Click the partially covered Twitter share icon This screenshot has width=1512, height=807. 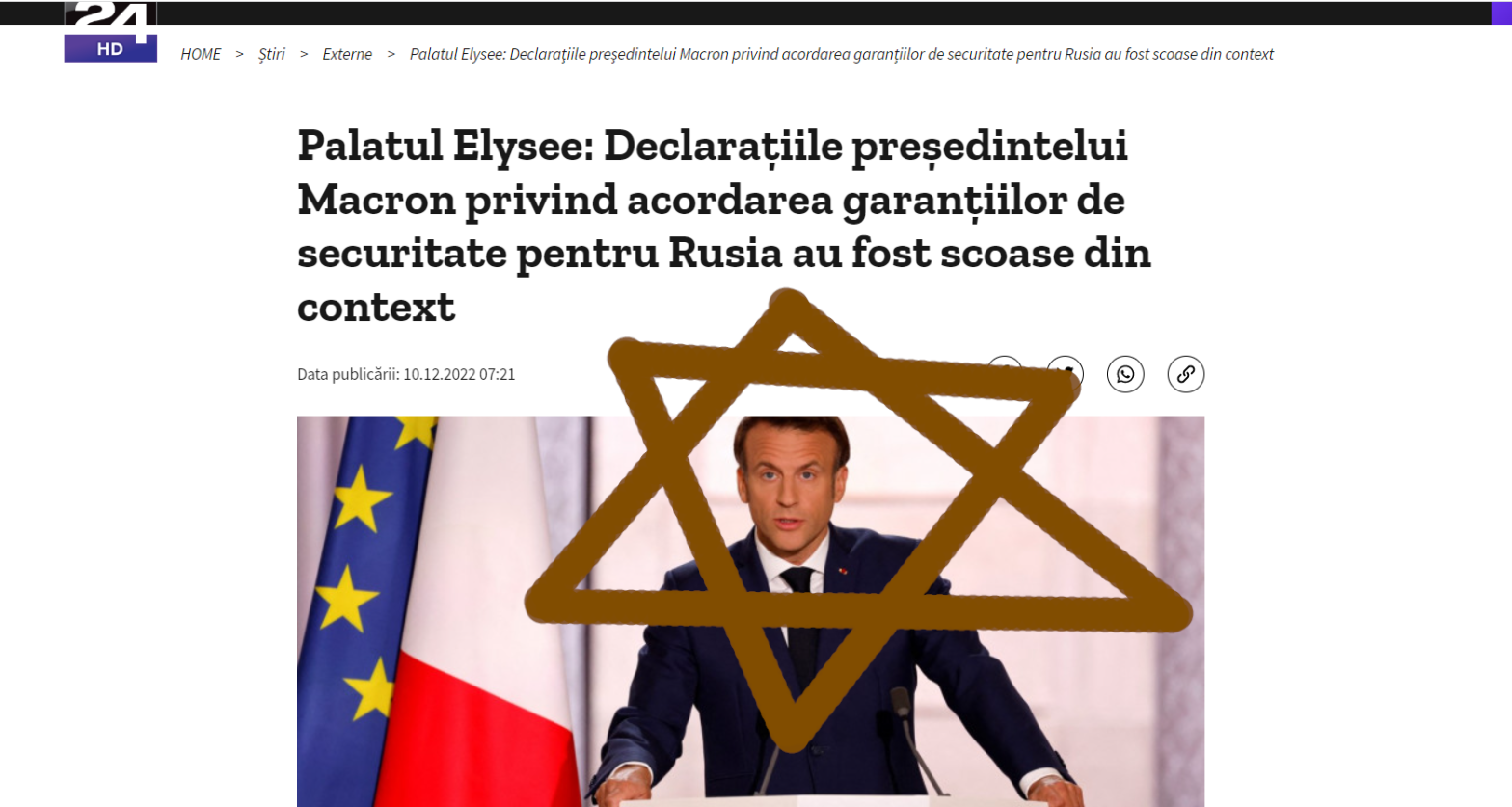1066,374
